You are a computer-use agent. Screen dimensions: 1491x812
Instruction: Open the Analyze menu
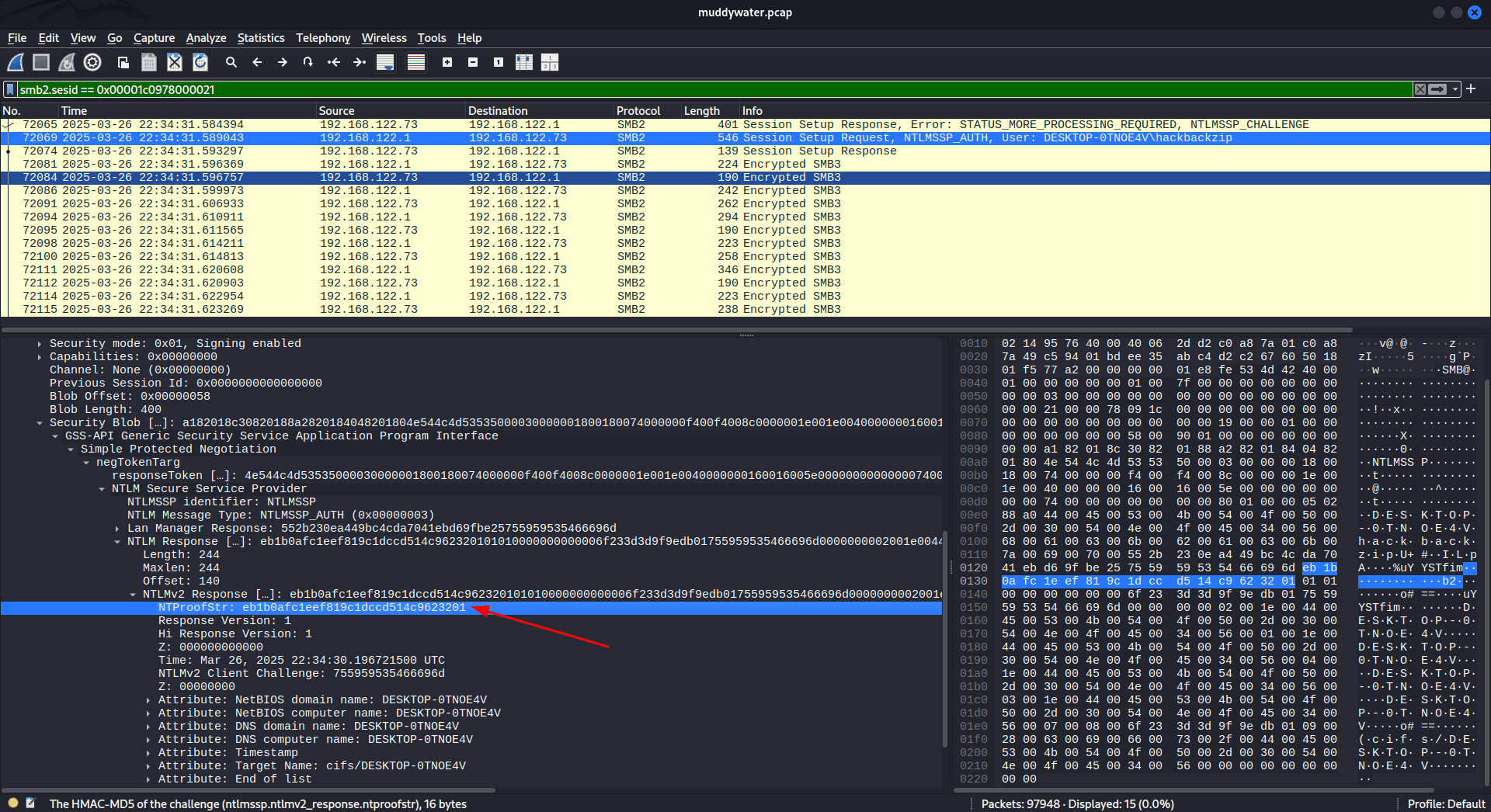point(206,38)
